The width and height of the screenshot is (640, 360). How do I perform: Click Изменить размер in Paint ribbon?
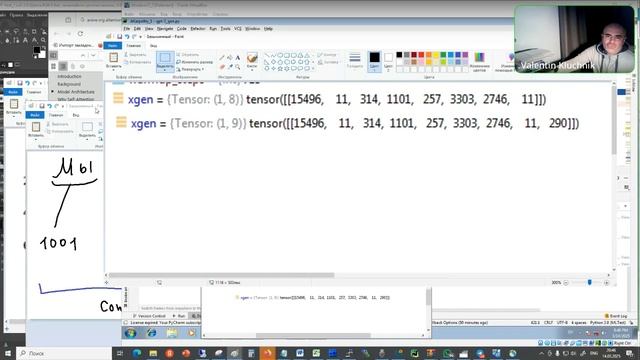tap(194, 62)
